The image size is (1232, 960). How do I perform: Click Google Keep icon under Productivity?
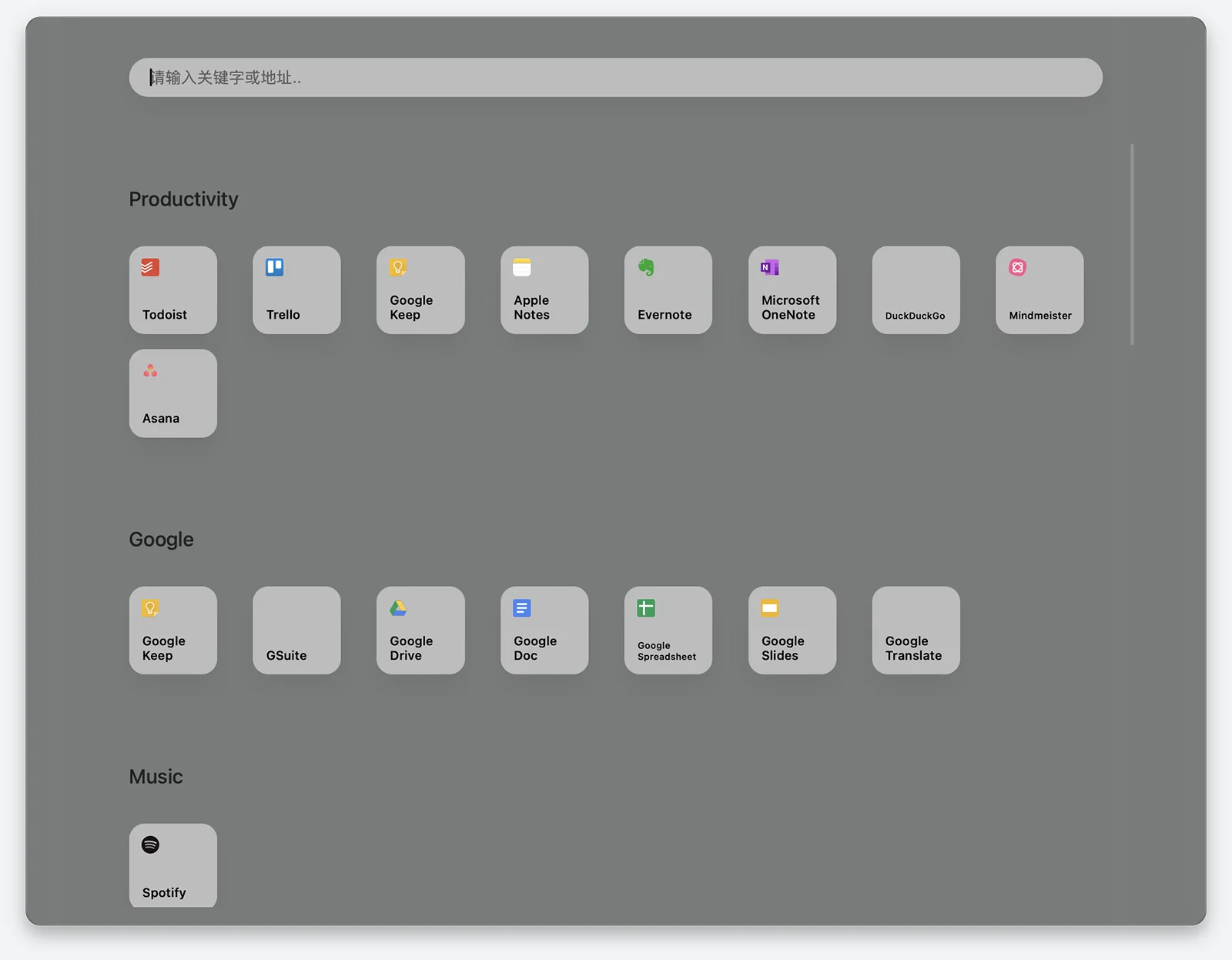click(398, 267)
